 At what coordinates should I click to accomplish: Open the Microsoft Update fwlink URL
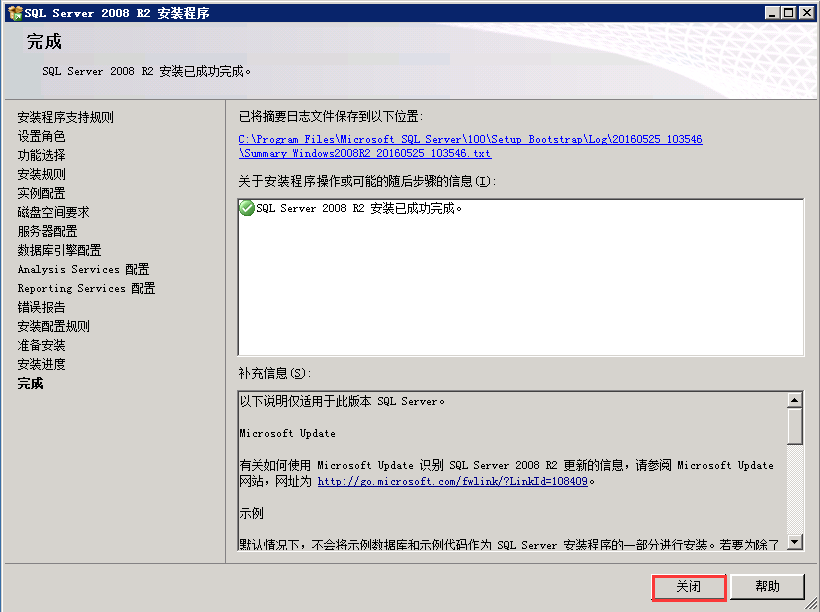coord(452,481)
